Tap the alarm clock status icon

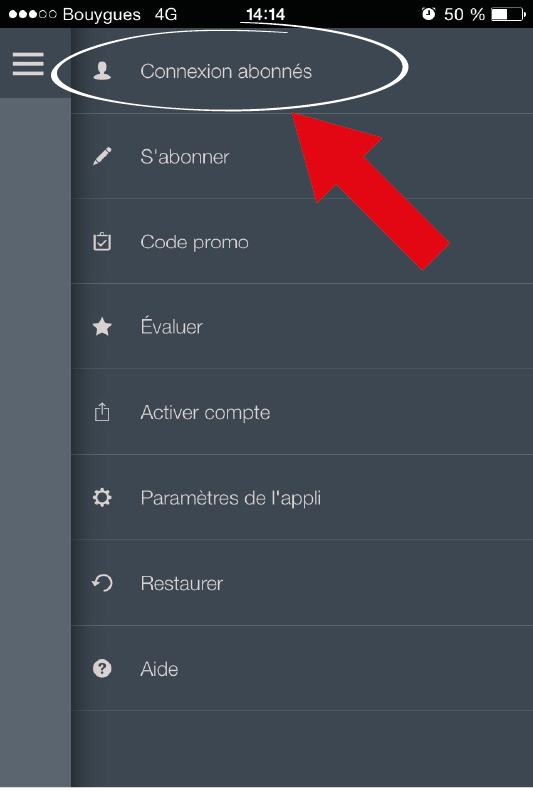(x=428, y=14)
